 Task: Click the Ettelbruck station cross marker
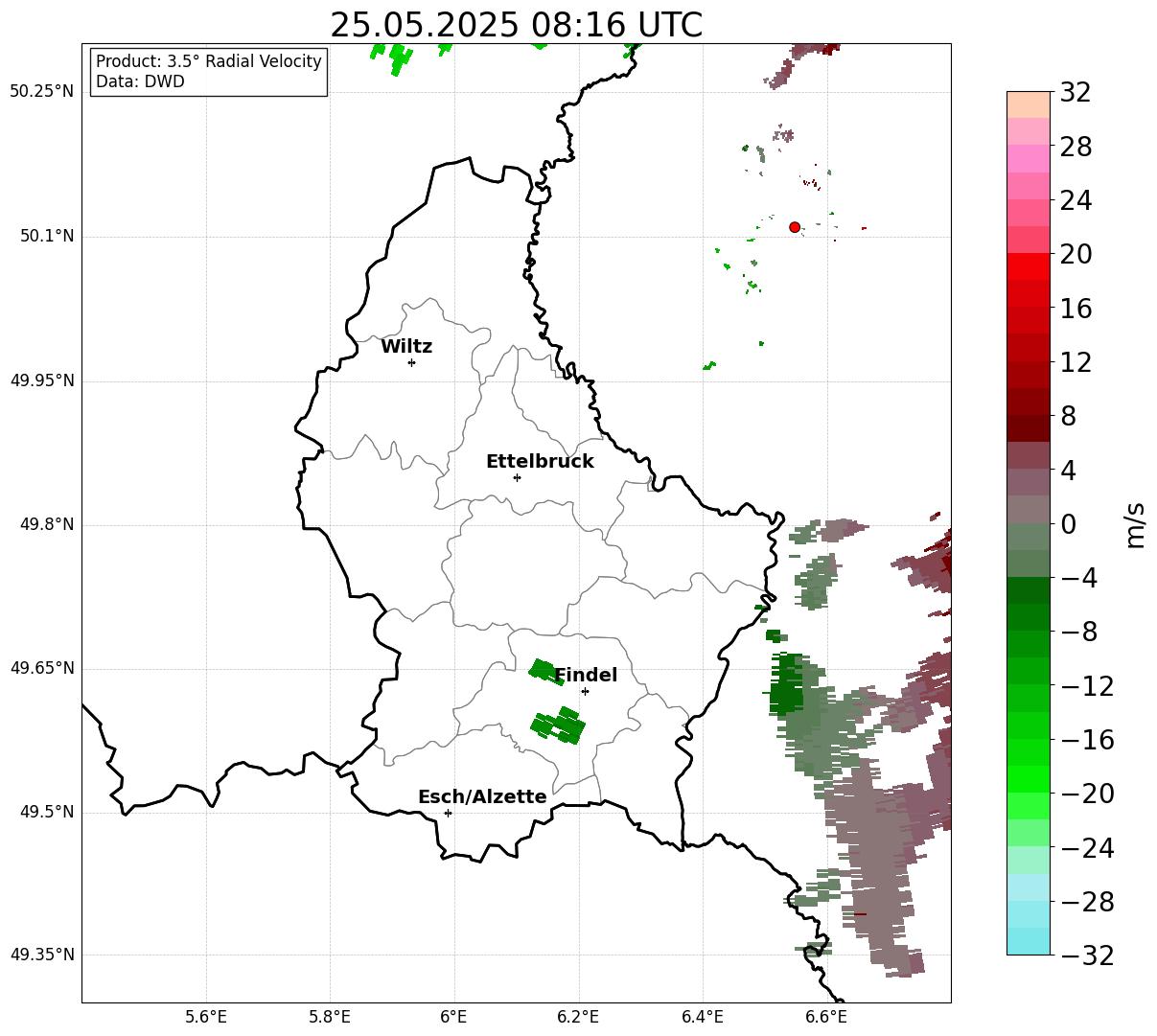coord(517,477)
